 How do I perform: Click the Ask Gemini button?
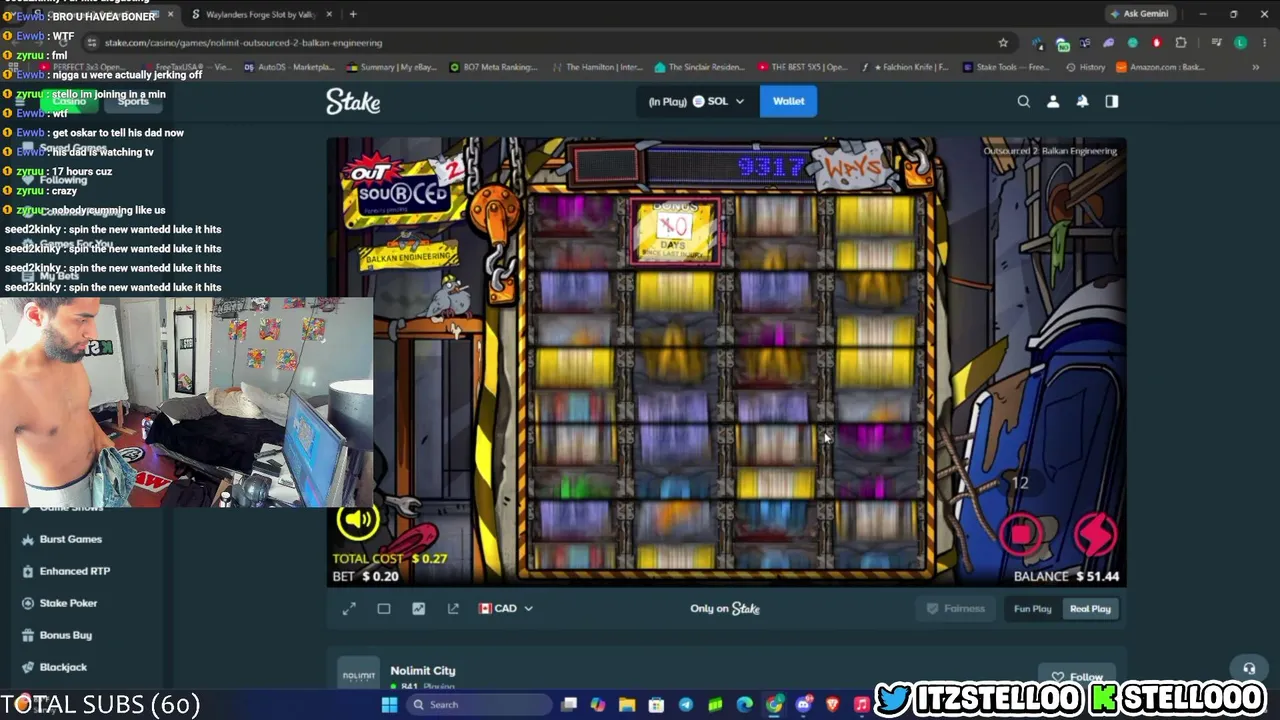(x=1138, y=14)
